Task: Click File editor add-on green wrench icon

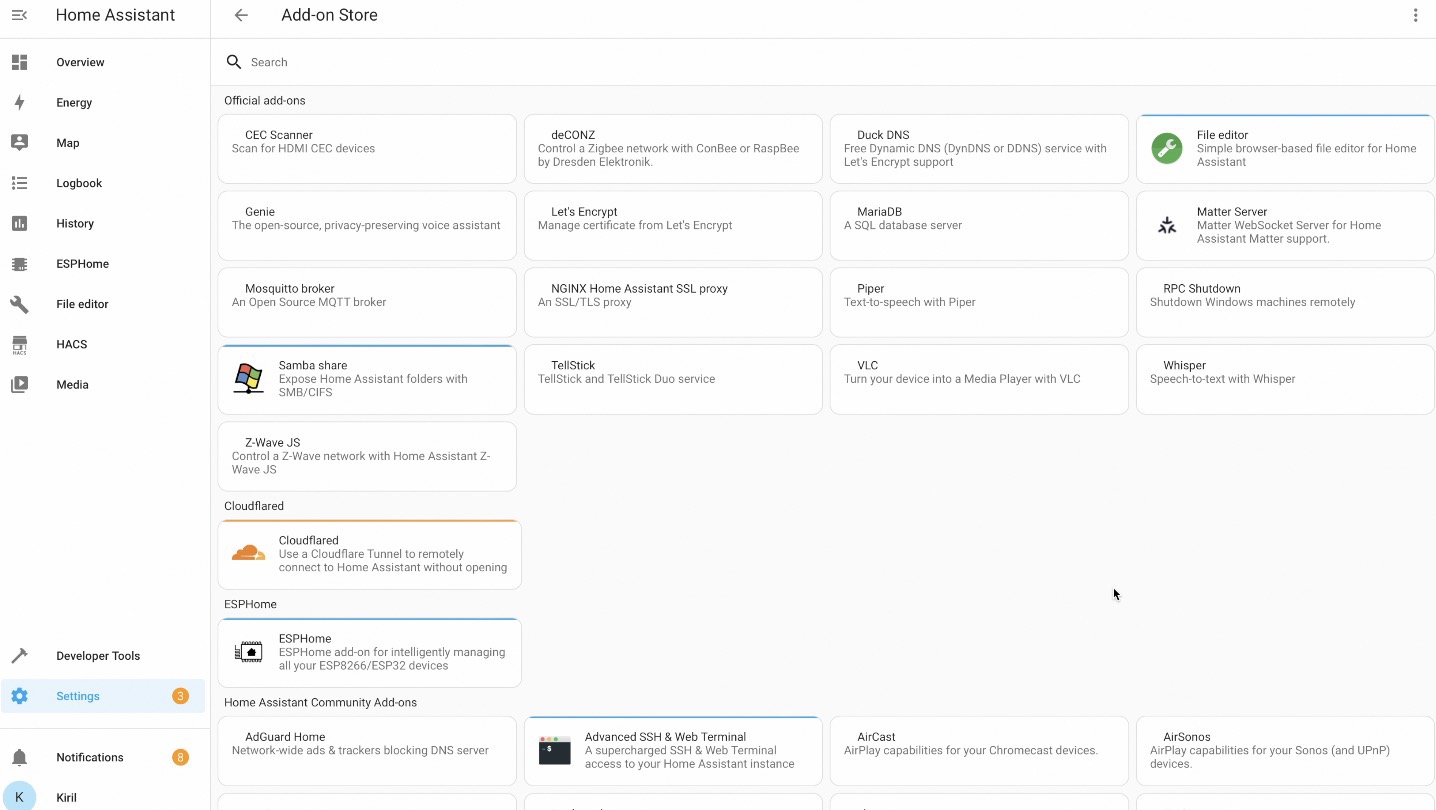Action: click(1167, 149)
